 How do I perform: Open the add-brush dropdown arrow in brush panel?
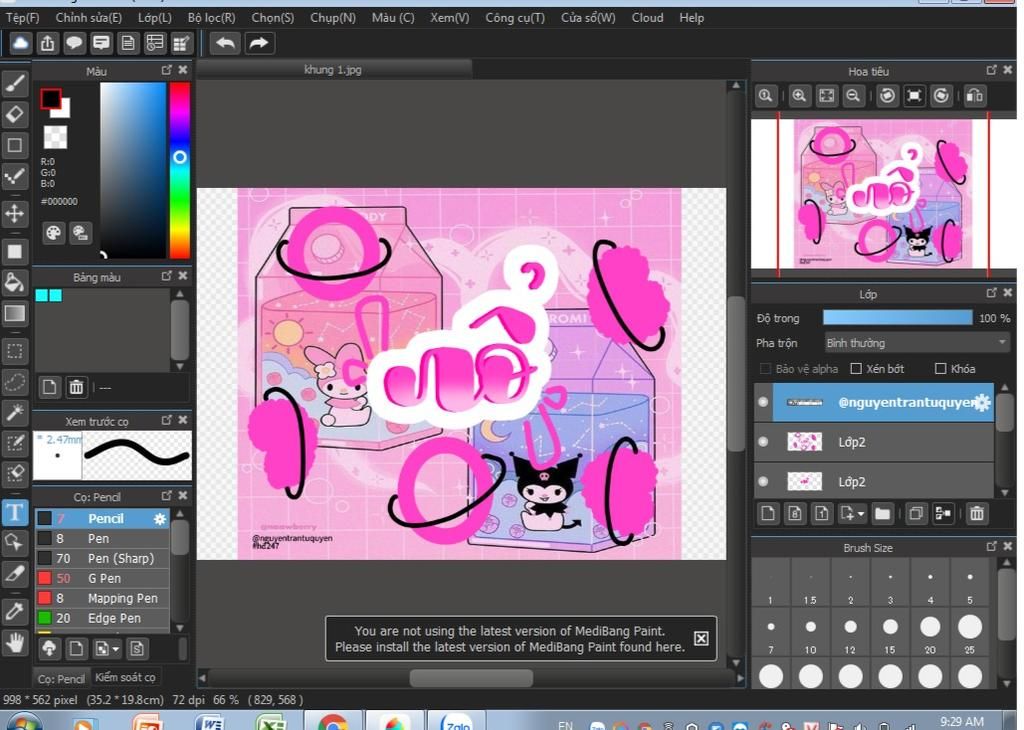coord(116,649)
